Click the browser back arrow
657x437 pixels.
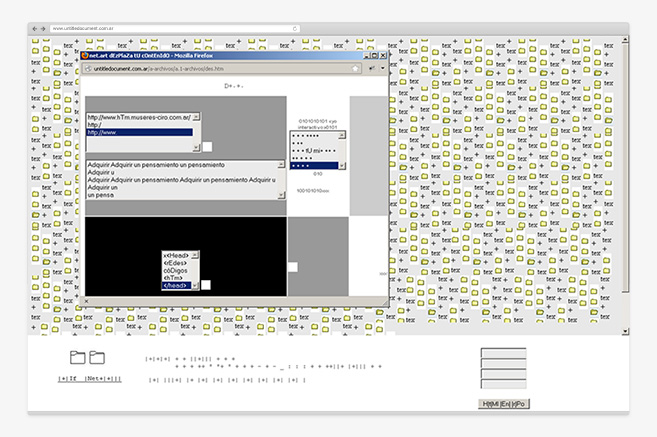(34, 29)
